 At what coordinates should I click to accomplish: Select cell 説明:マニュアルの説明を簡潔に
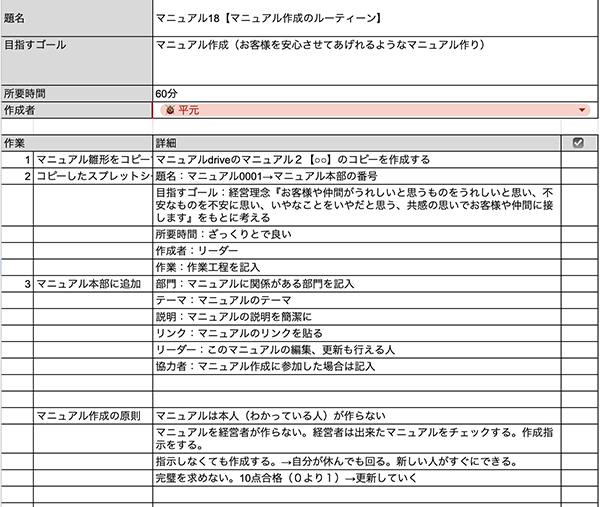(x=357, y=317)
